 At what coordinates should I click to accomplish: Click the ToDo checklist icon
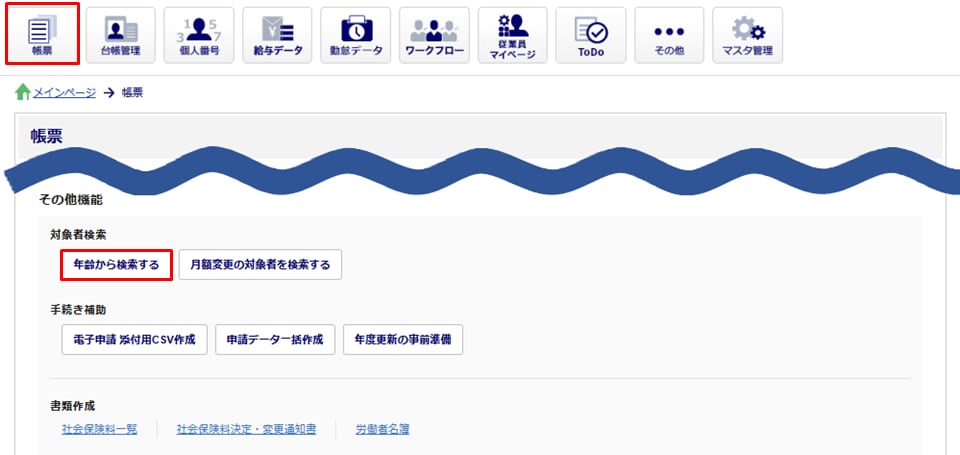590,35
